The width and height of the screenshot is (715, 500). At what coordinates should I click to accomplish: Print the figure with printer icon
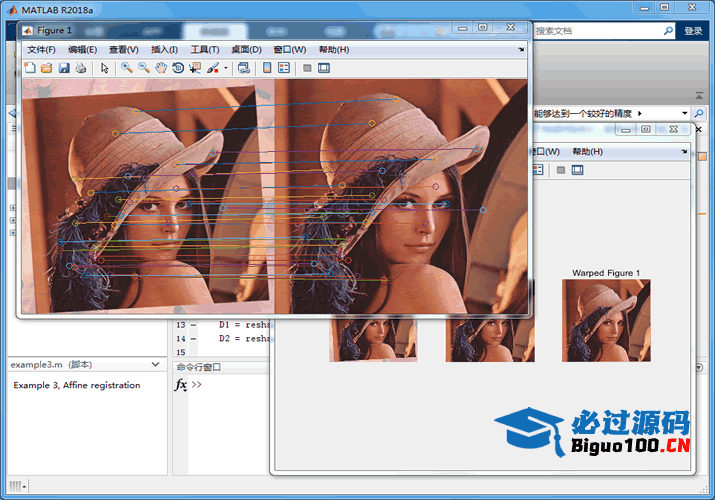click(x=81, y=68)
